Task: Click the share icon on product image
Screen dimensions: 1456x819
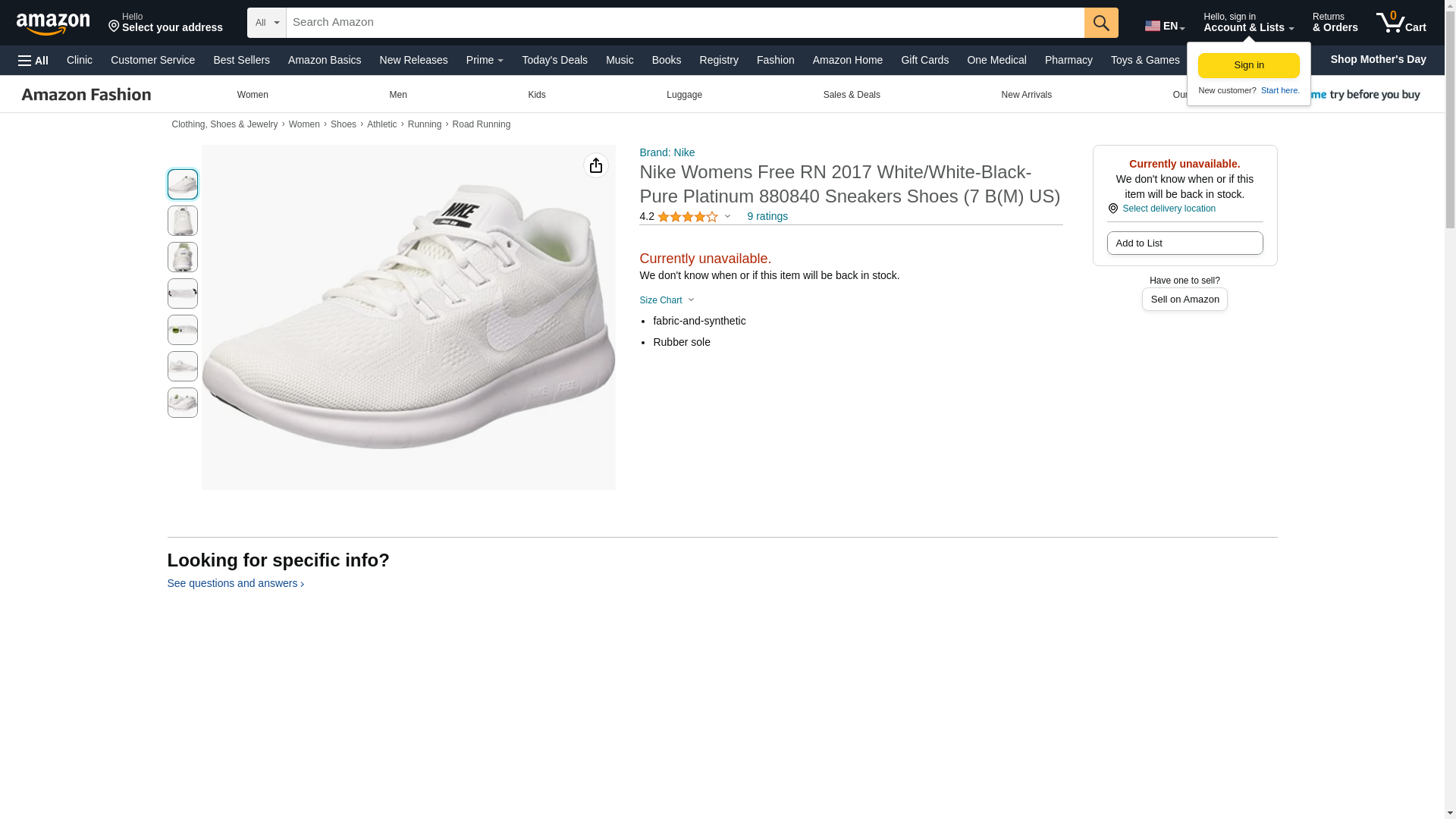Action: tap(595, 165)
